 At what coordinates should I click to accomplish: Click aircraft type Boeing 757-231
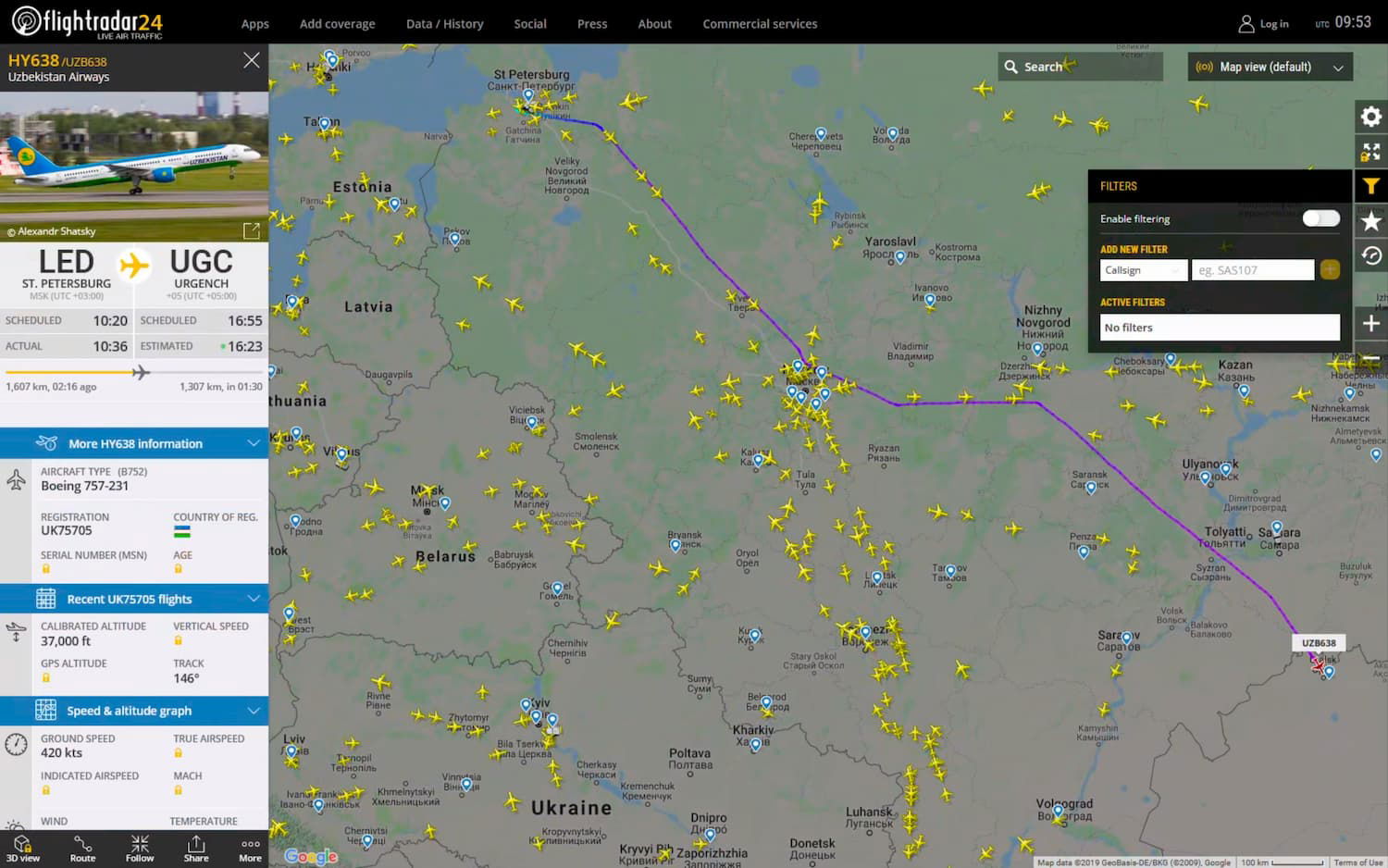[x=84, y=486]
